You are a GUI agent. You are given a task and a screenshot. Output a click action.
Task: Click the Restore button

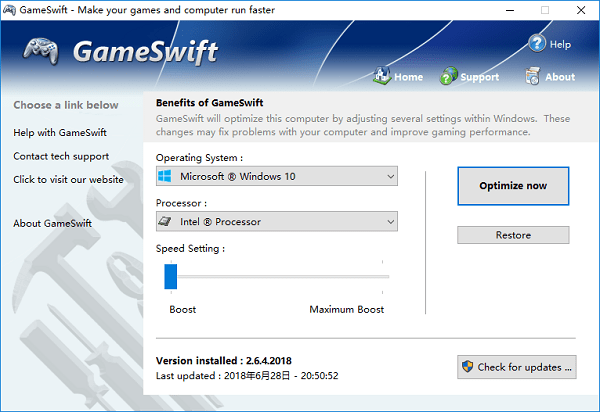coord(513,235)
